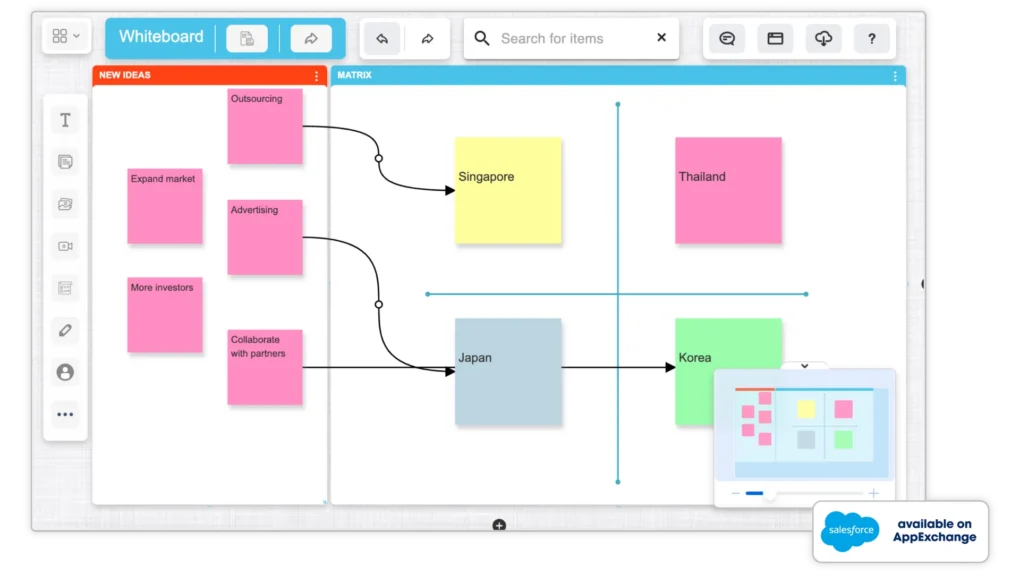The height and width of the screenshot is (574, 1020).
Task: Click the share arrow icon in blue toolbar
Action: point(311,38)
